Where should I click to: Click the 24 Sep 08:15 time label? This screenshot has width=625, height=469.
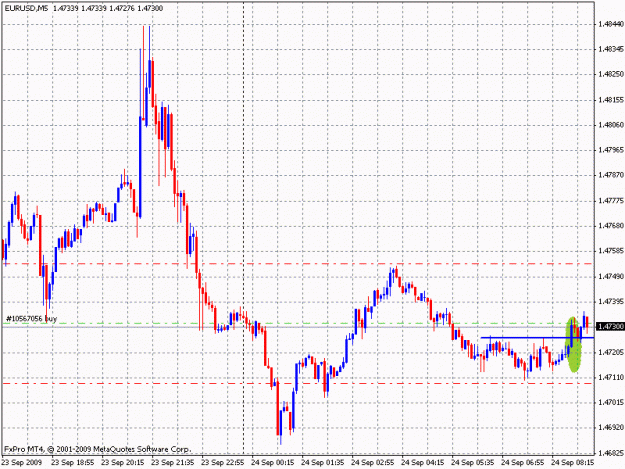coord(573,463)
